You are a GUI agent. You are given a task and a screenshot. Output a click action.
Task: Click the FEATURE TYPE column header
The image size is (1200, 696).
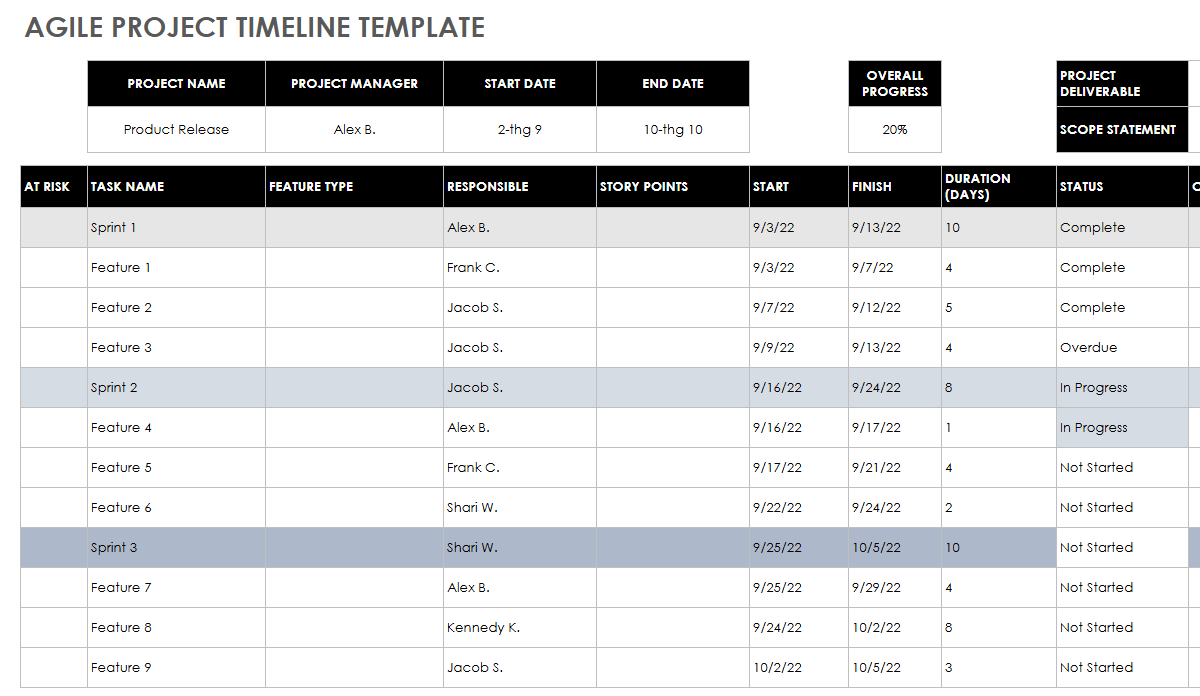[311, 187]
